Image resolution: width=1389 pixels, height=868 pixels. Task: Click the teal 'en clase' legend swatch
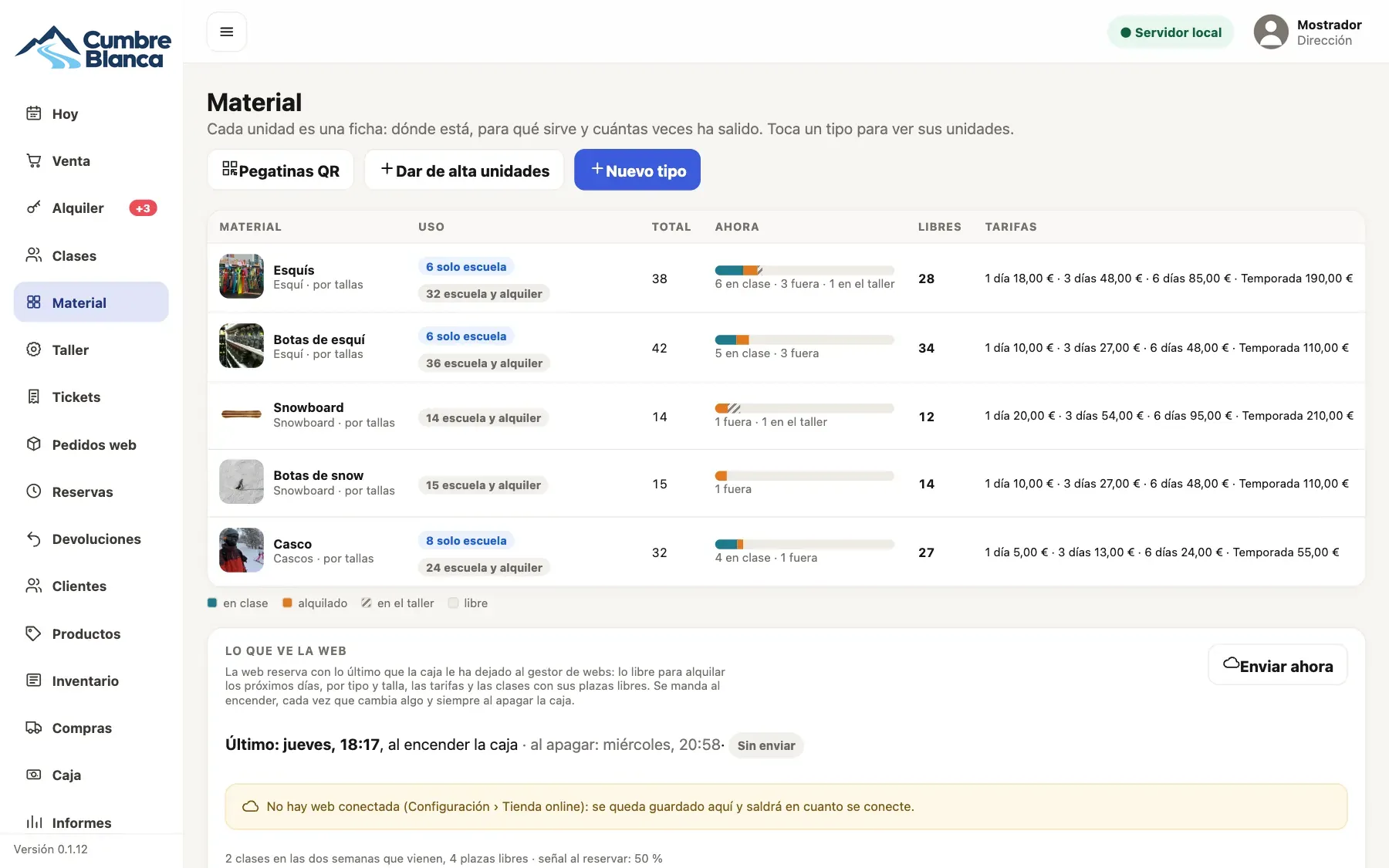pyautogui.click(x=212, y=603)
